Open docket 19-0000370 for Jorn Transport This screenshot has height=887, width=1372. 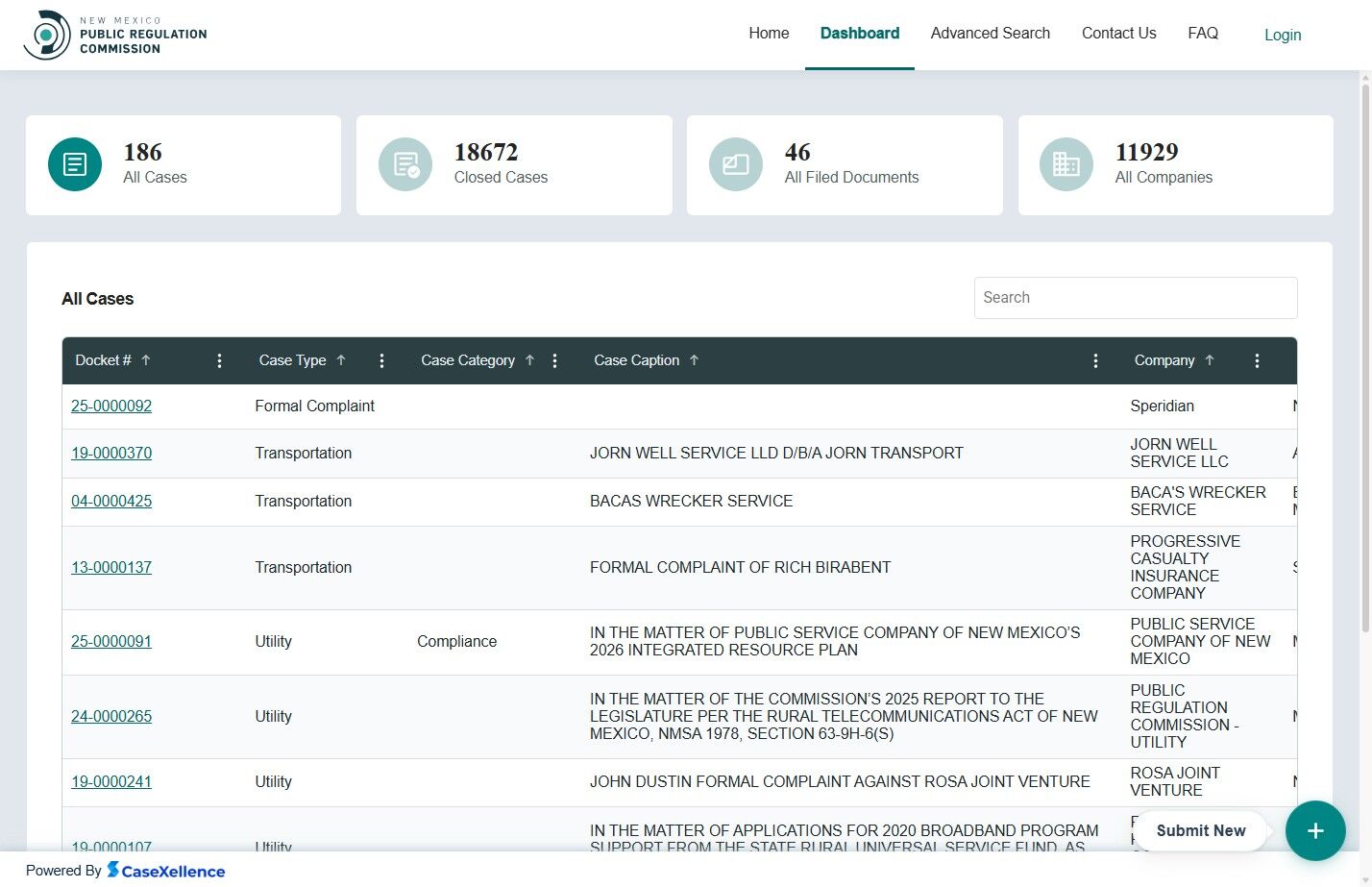[x=110, y=453]
